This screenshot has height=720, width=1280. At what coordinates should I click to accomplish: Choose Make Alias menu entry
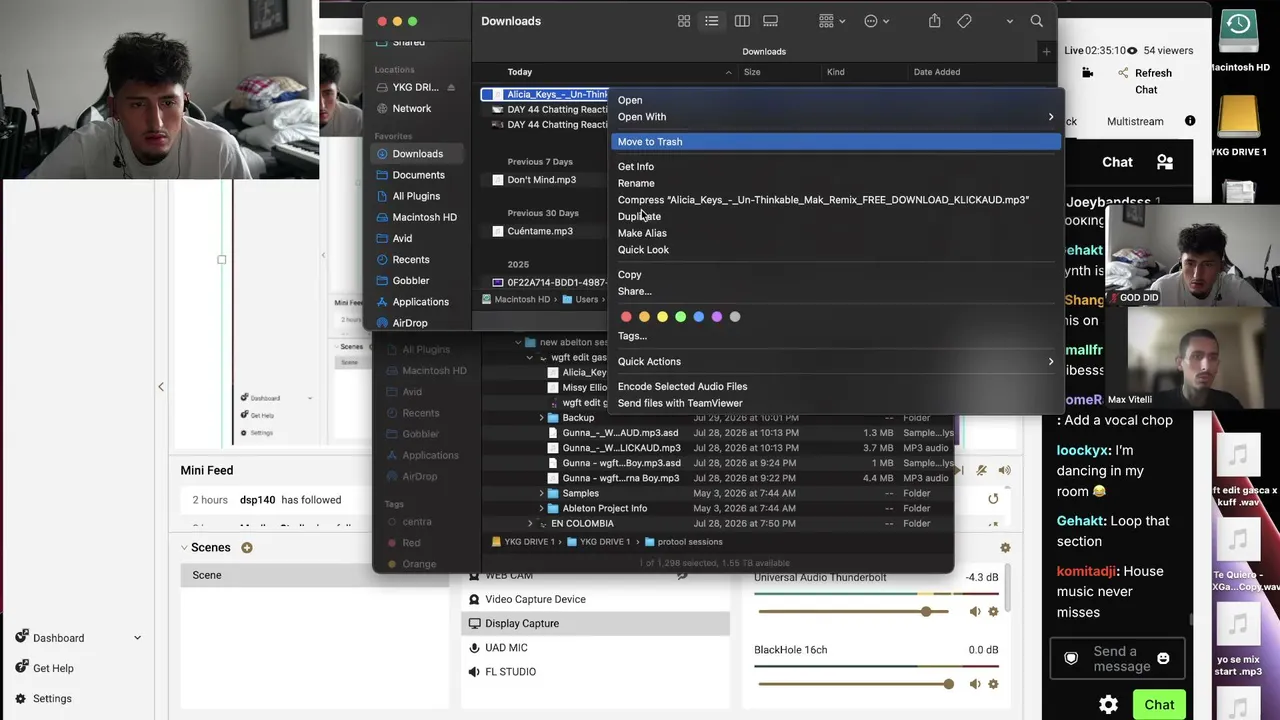tap(836, 233)
